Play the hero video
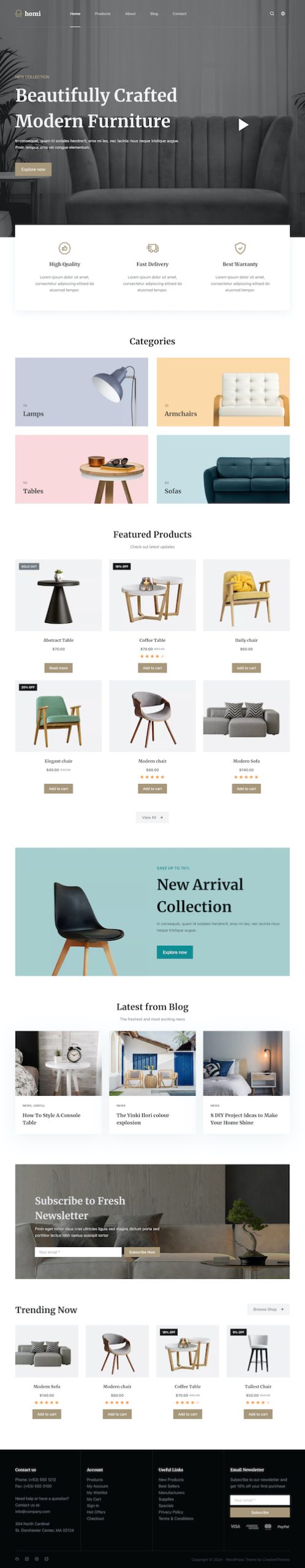The width and height of the screenshot is (305, 1568). [243, 125]
